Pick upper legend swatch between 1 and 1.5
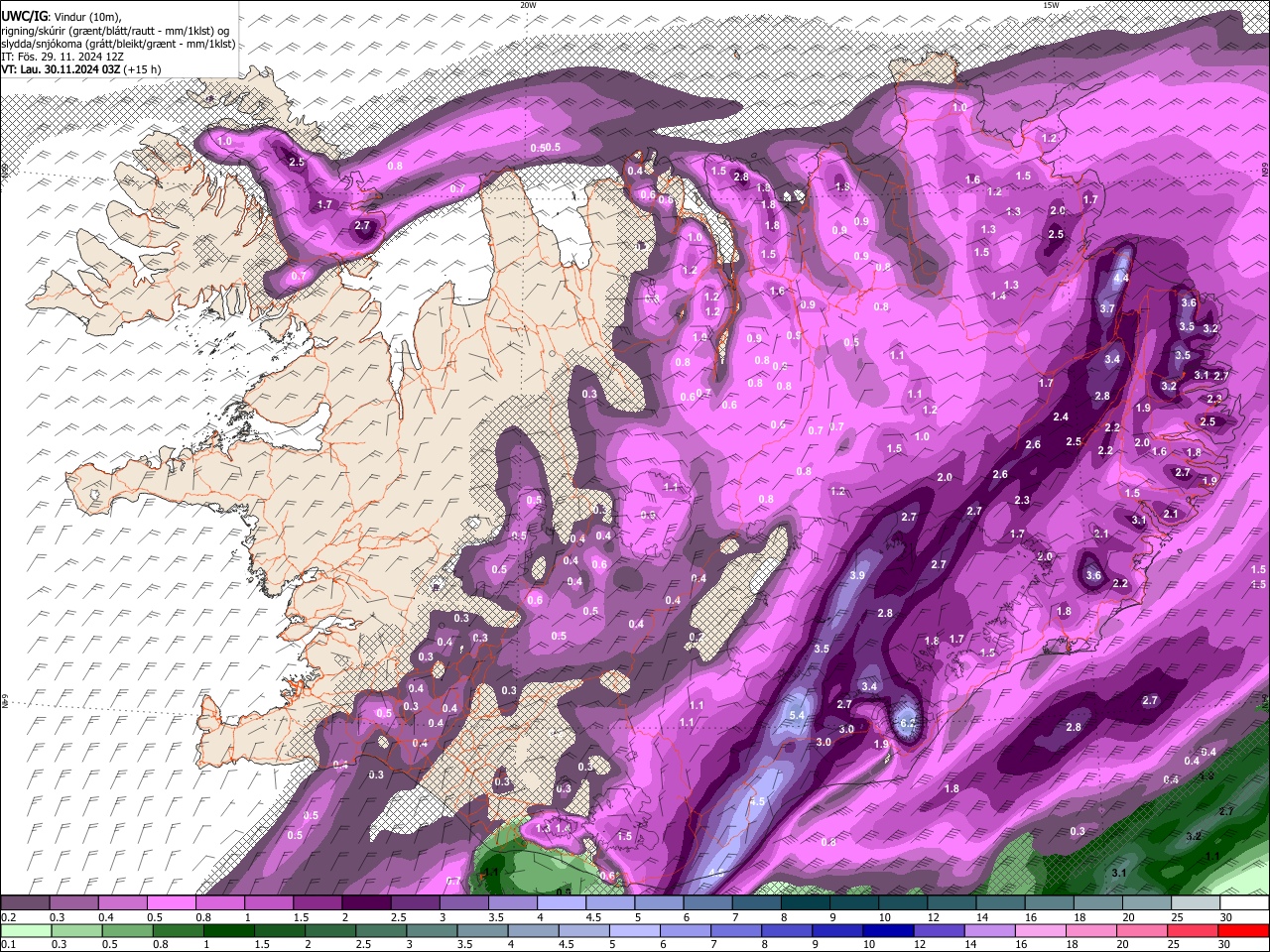The height and width of the screenshot is (952, 1270). (269, 903)
